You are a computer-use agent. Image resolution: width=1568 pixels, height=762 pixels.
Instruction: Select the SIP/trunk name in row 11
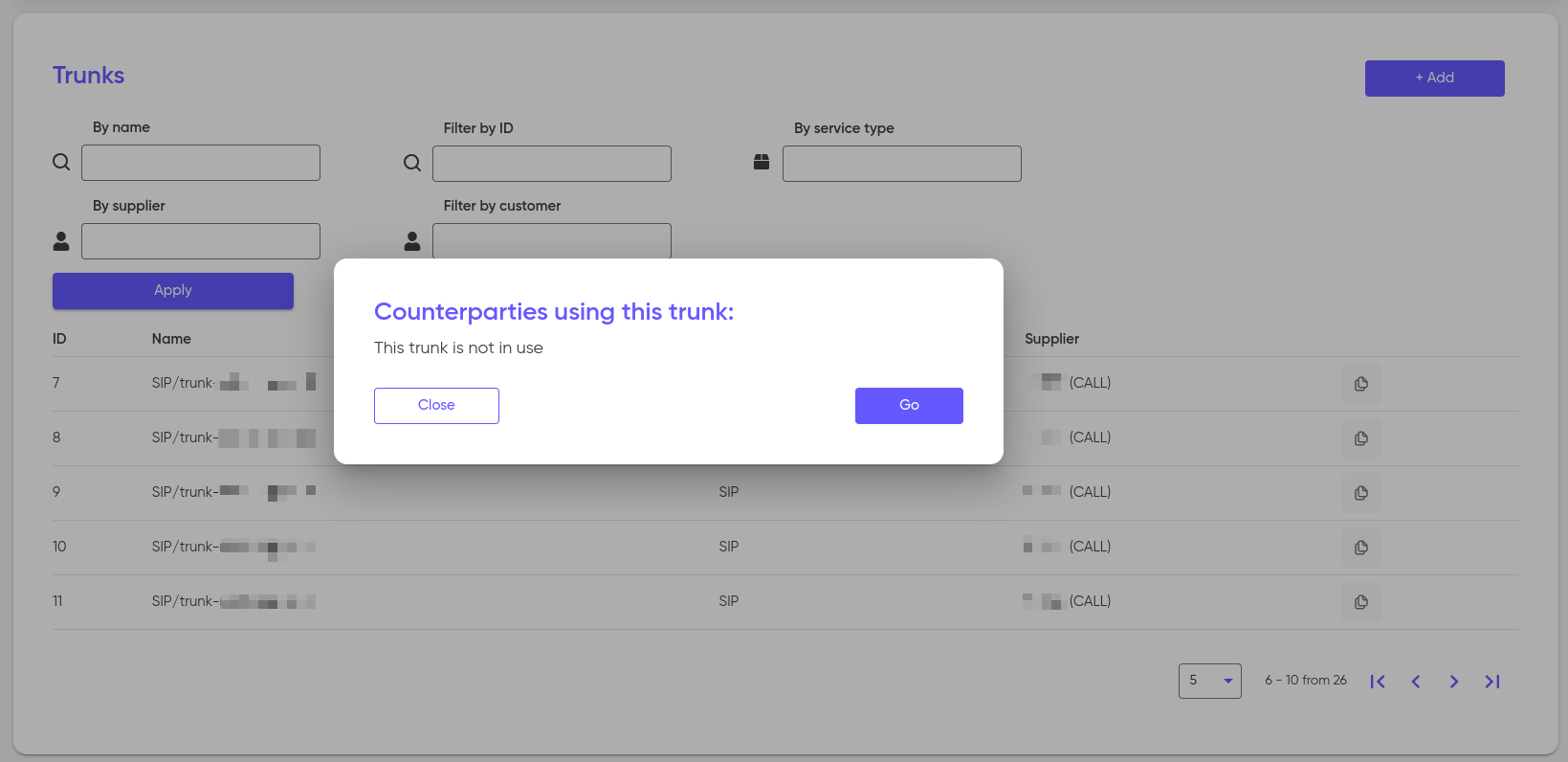[x=233, y=601]
